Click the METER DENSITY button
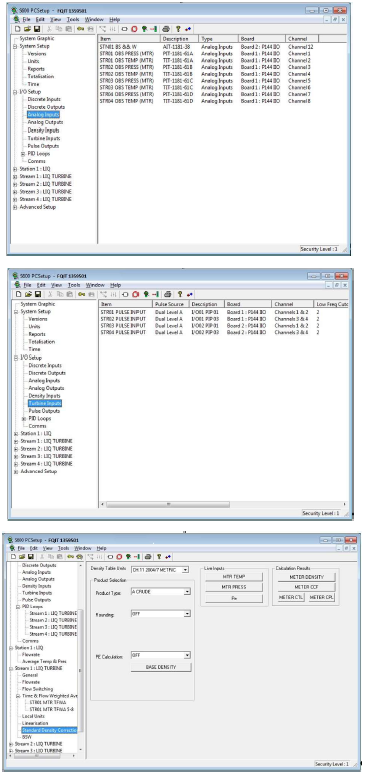365x776 pixels. [x=306, y=577]
